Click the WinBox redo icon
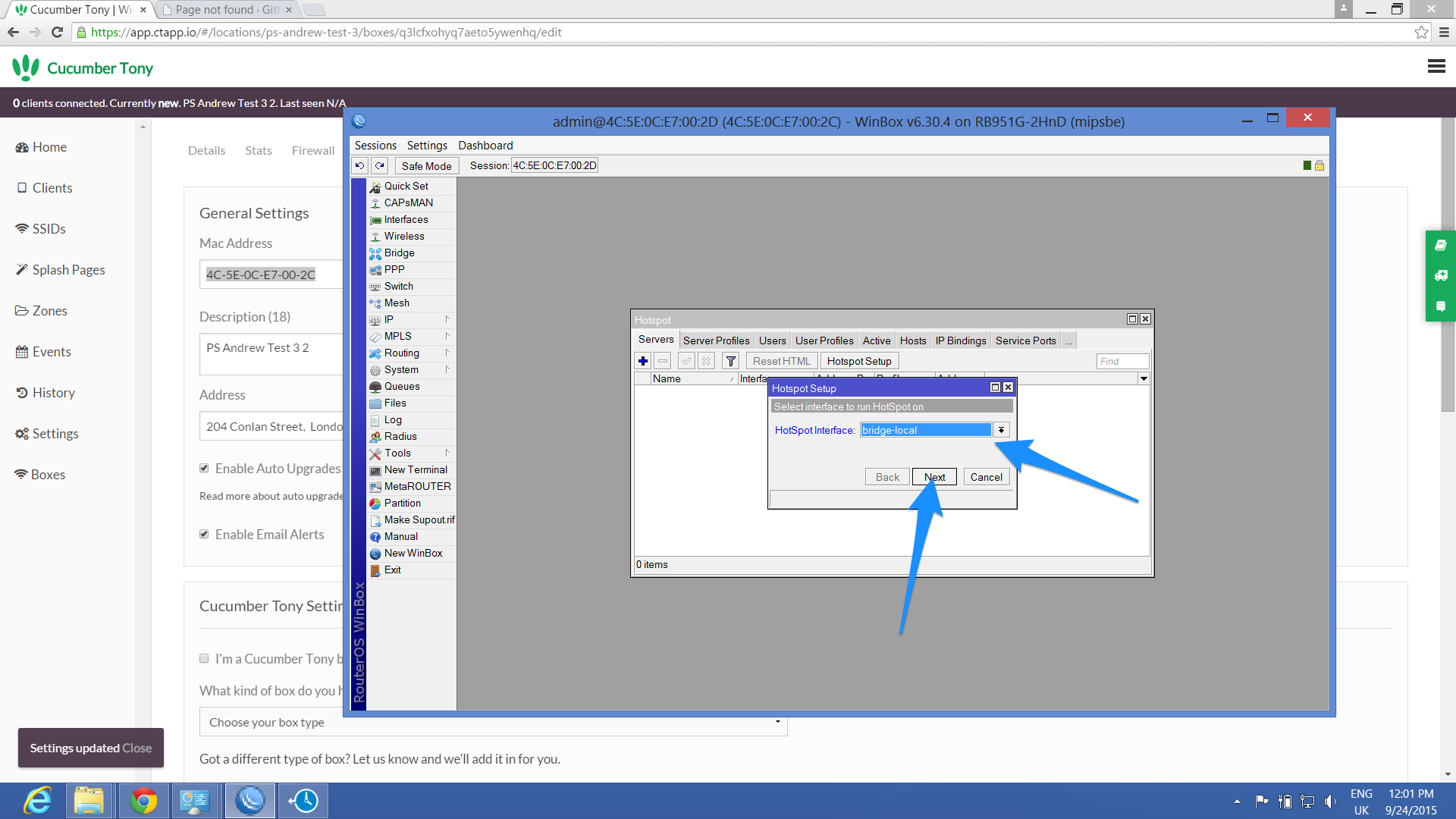Screen dimensions: 1456x819 click(x=380, y=165)
